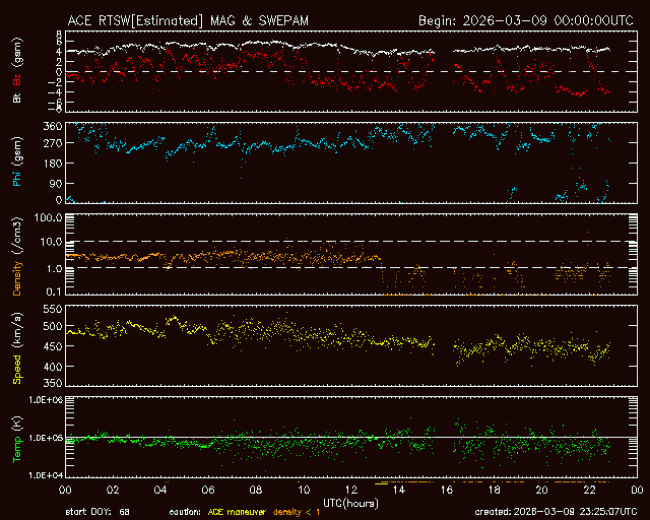650x520 pixels.
Task: Click the "UTC(hours)" x-axis title
Action: [x=351, y=503]
